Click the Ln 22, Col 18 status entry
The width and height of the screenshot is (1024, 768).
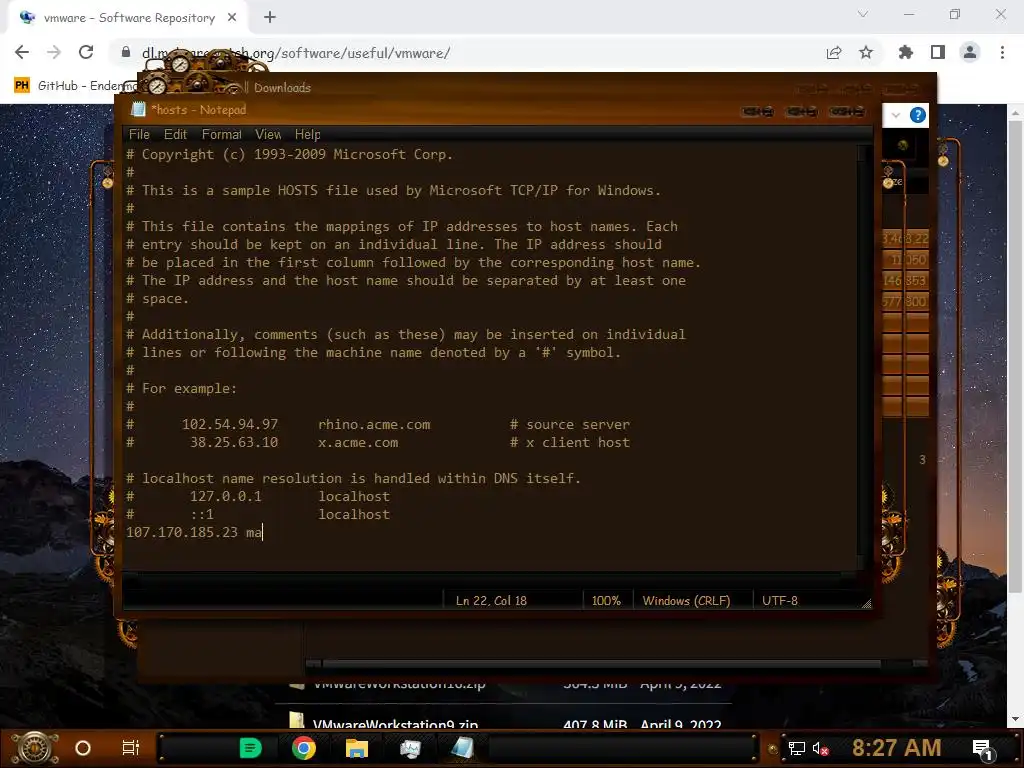point(491,601)
